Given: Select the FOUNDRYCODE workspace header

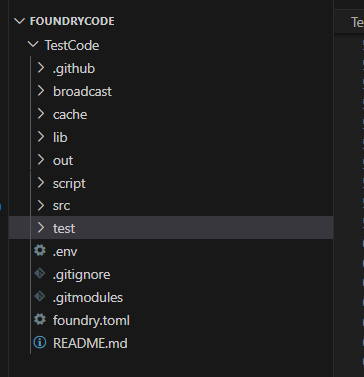Looking at the screenshot, I should [72, 21].
